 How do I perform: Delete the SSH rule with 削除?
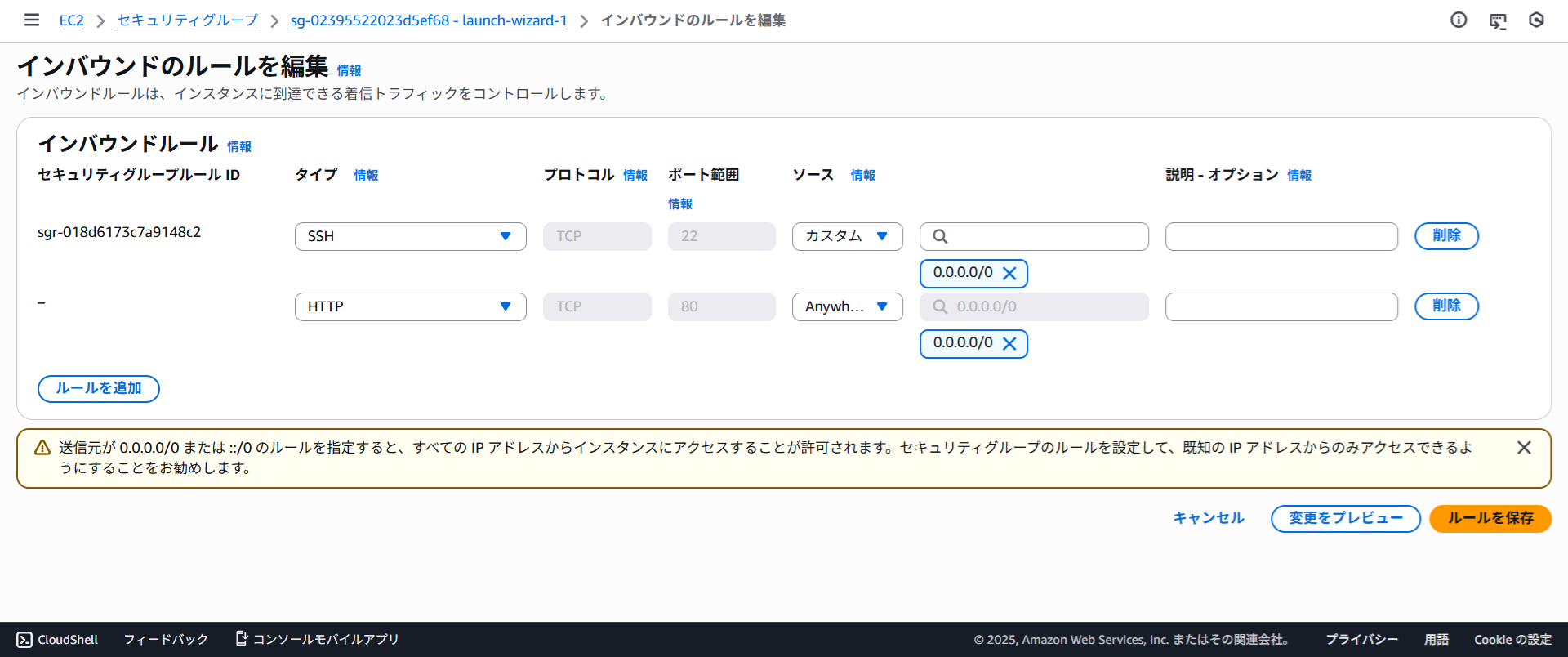tap(1446, 236)
